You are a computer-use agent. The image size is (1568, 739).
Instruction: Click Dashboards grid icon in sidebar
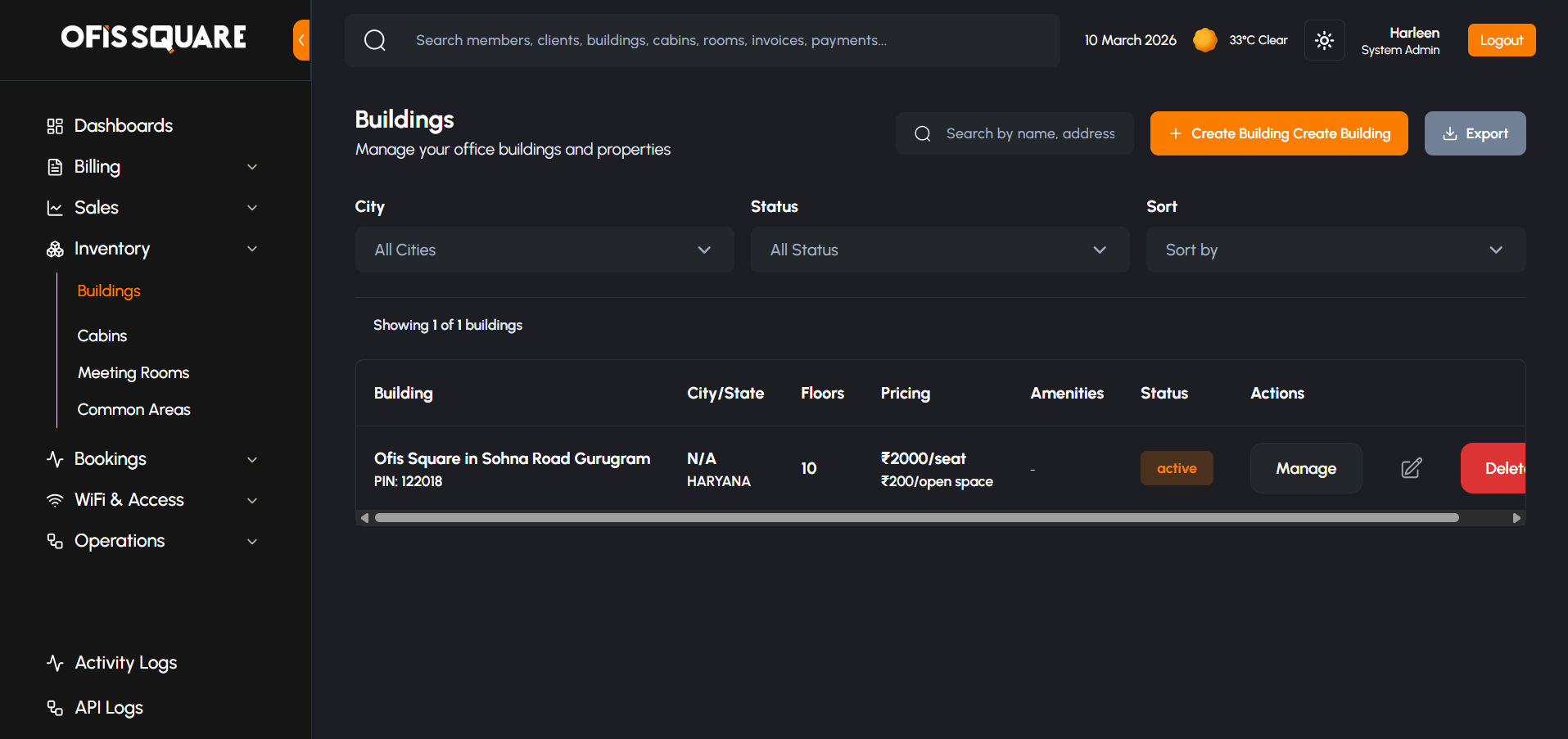point(55,126)
